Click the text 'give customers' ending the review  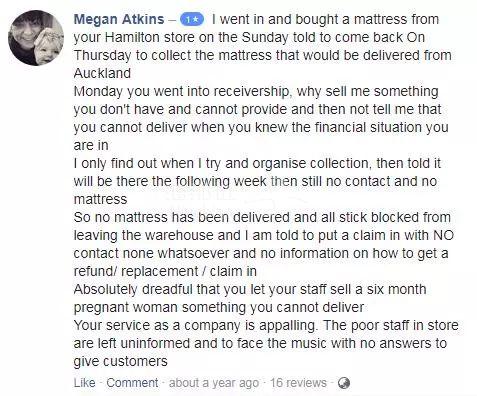click(120, 361)
